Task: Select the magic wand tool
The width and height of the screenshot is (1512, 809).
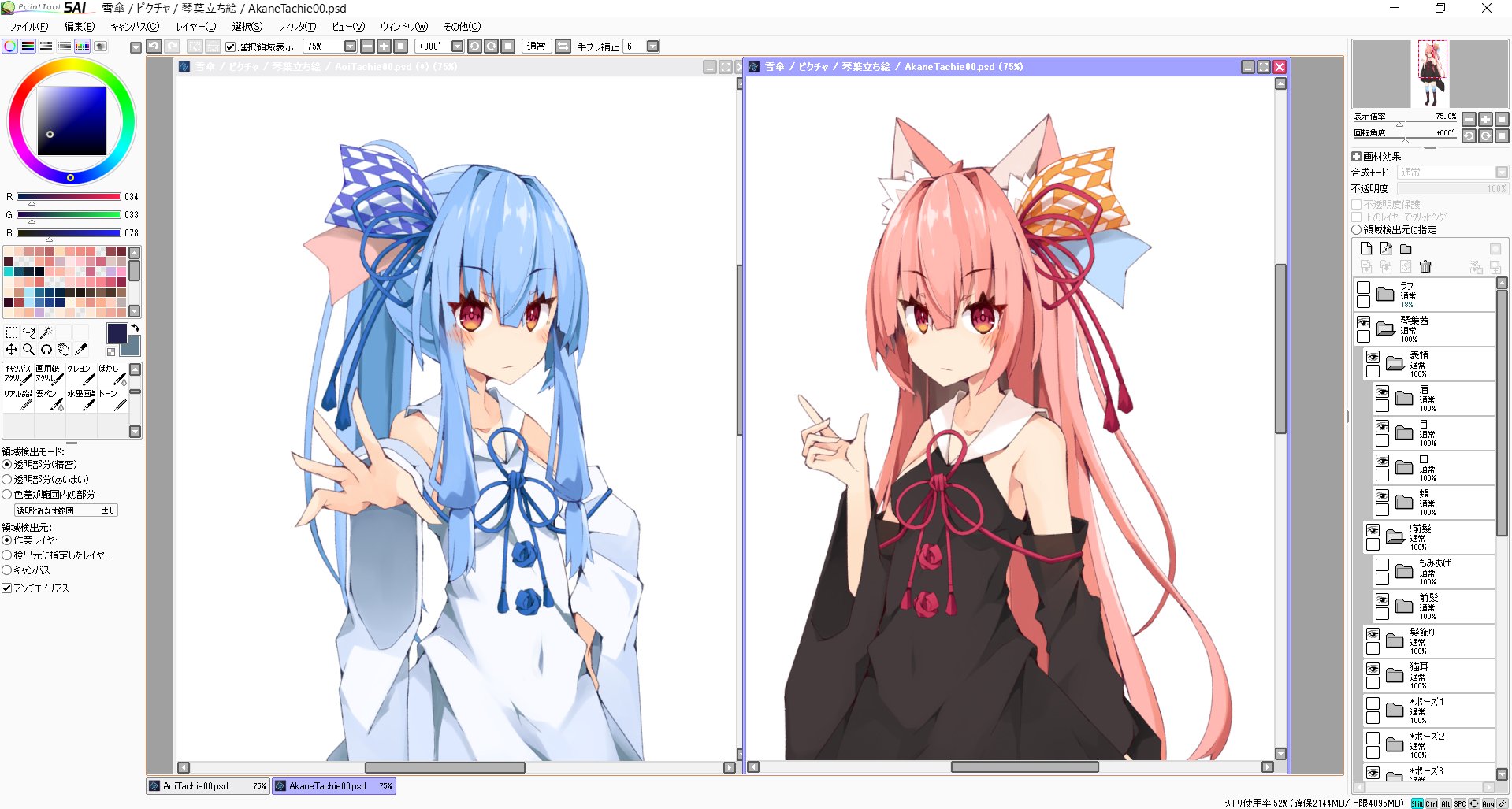Action: pyautogui.click(x=46, y=332)
